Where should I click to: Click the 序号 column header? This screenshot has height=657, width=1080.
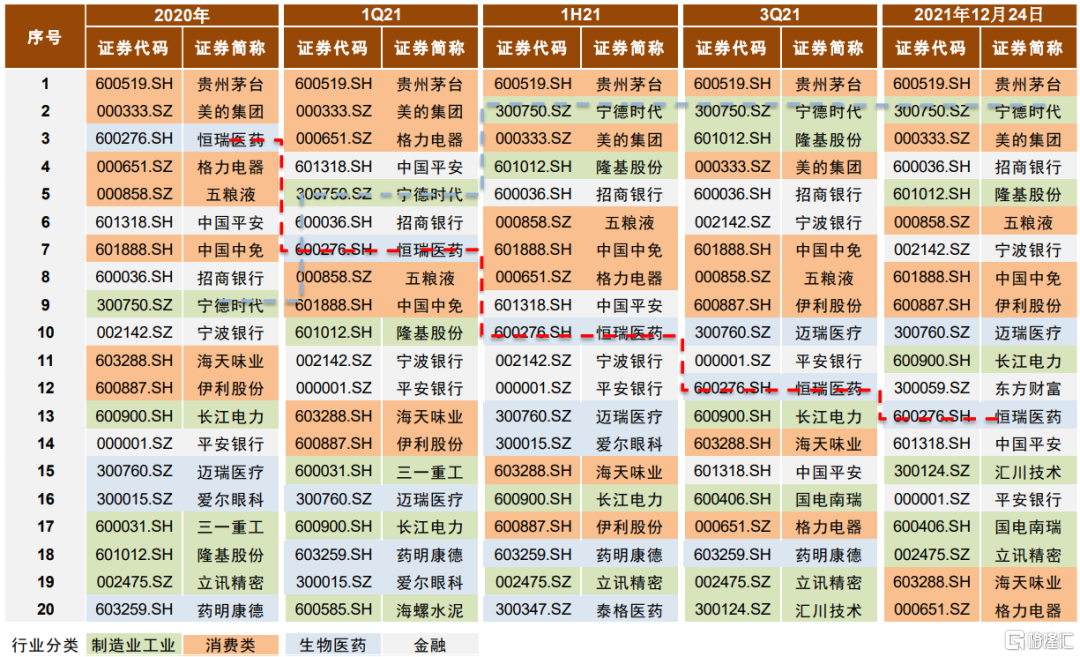point(45,37)
